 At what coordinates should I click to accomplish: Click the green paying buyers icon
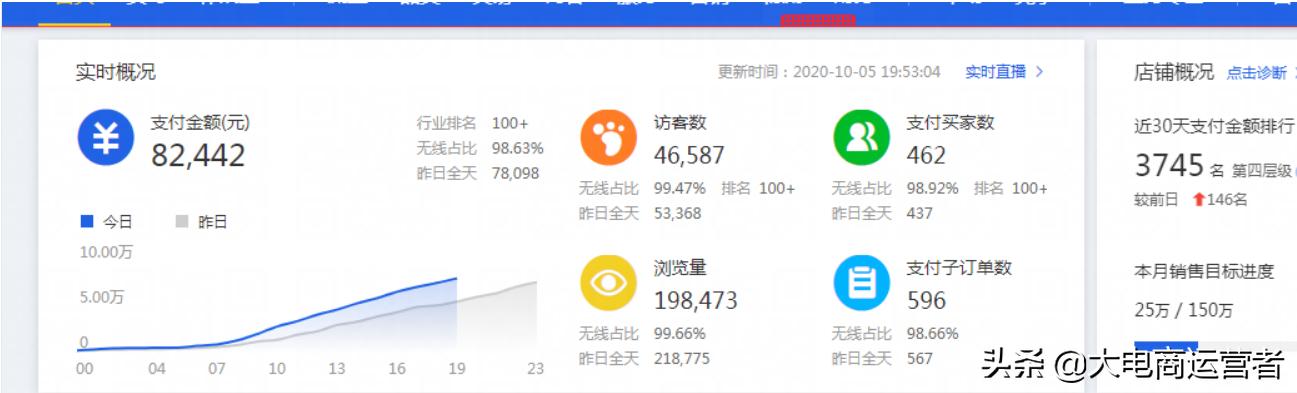[861, 138]
